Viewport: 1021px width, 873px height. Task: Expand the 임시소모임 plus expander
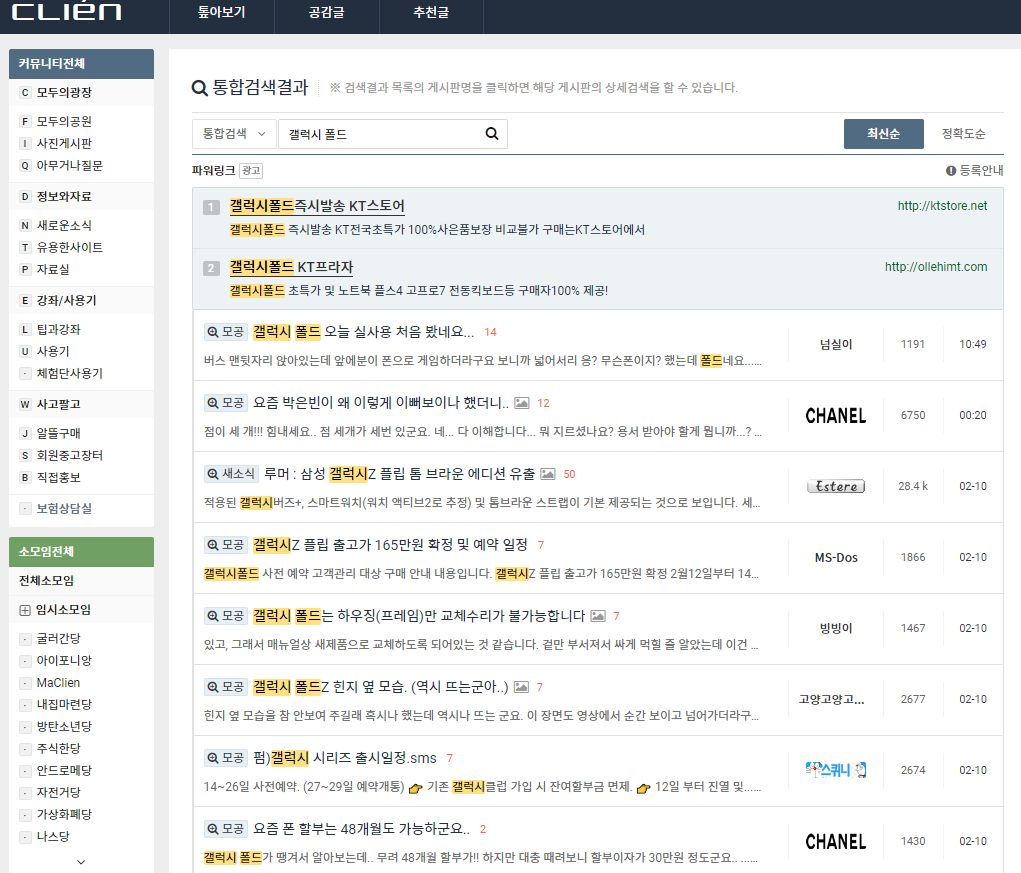[x=25, y=610]
